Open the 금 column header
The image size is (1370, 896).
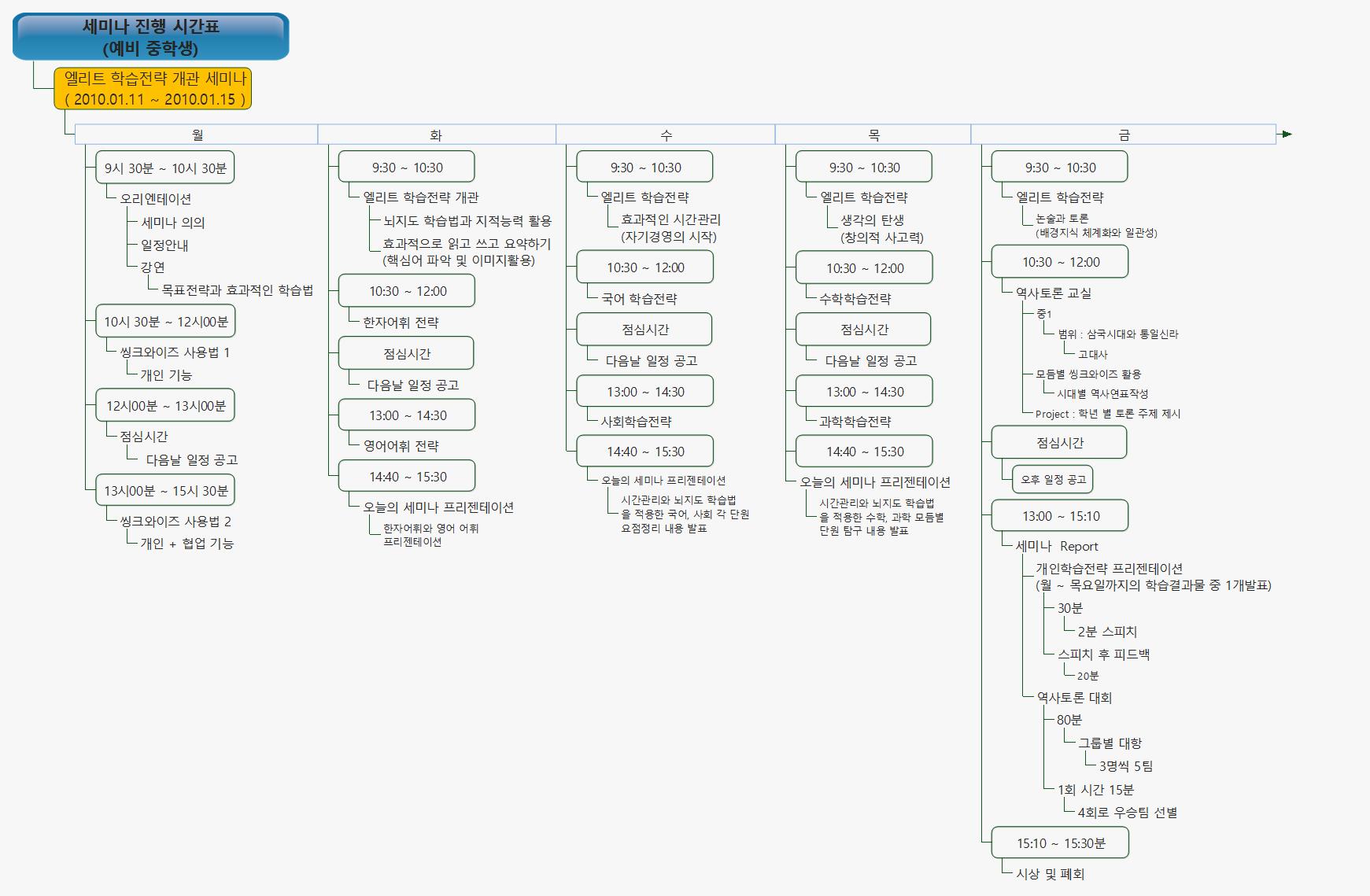(x=1124, y=135)
